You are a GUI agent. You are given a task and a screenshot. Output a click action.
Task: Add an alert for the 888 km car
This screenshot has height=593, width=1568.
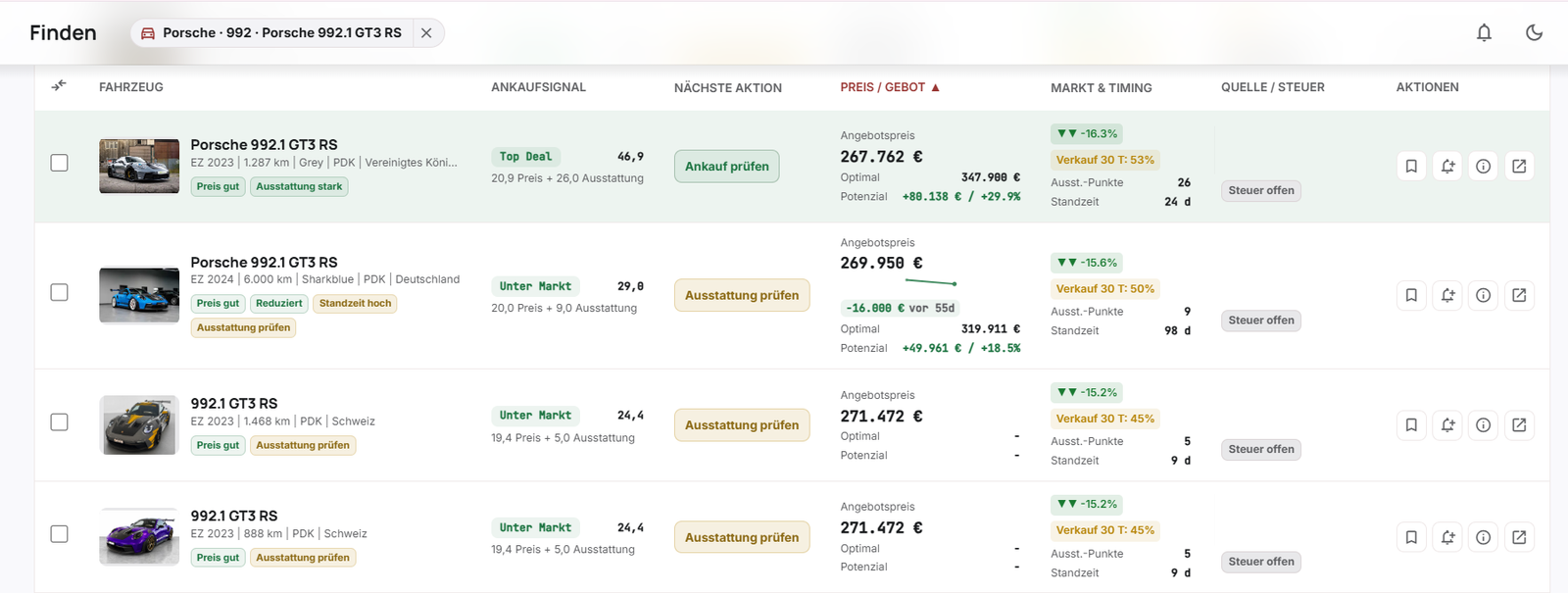point(1447,537)
